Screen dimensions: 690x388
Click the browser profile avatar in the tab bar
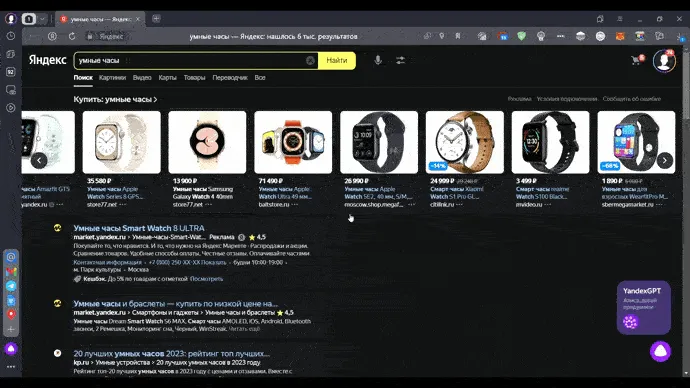coord(11,19)
